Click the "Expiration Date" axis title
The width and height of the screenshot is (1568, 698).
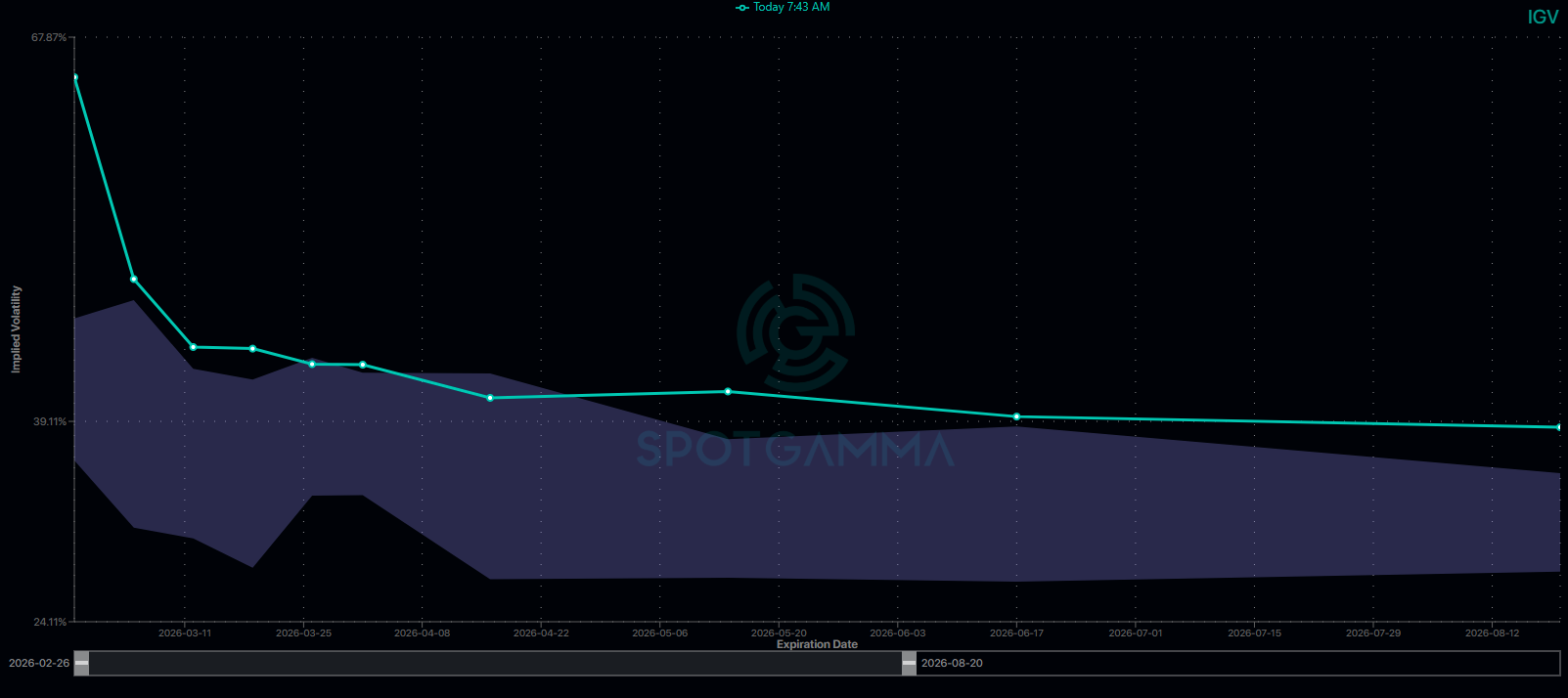[x=817, y=644]
